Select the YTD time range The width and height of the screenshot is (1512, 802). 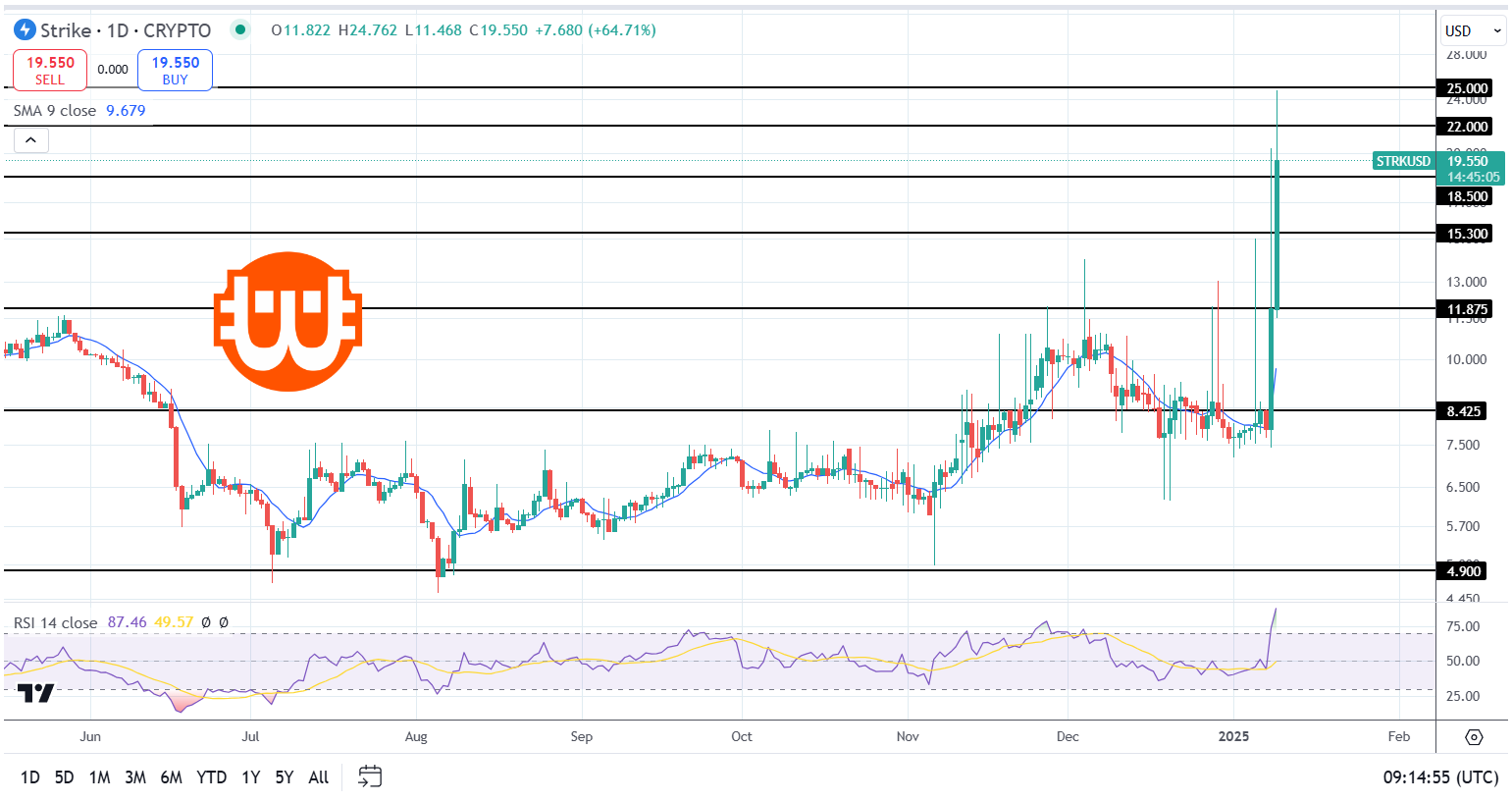[x=212, y=777]
